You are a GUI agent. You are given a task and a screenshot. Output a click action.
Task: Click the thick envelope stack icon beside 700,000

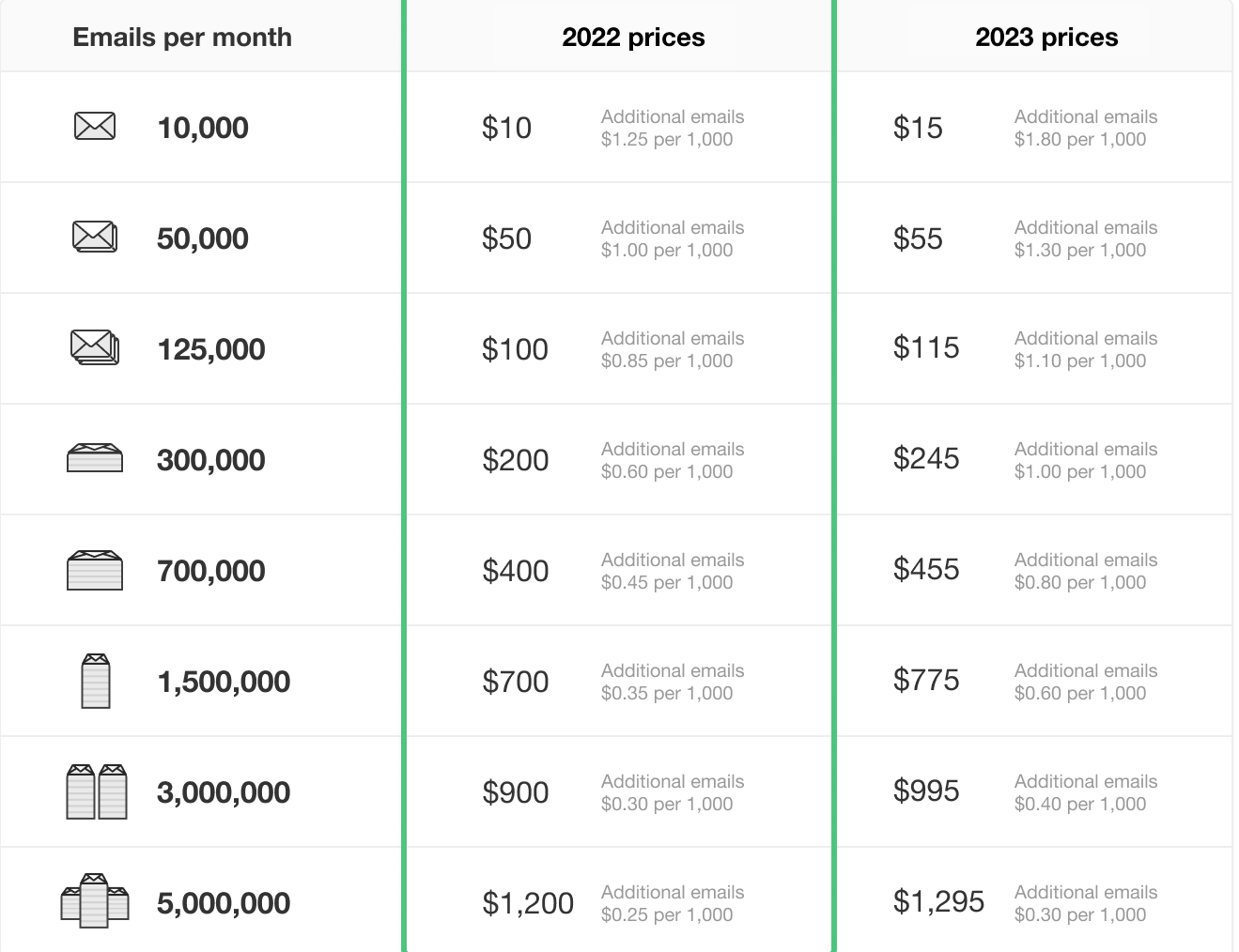click(95, 570)
